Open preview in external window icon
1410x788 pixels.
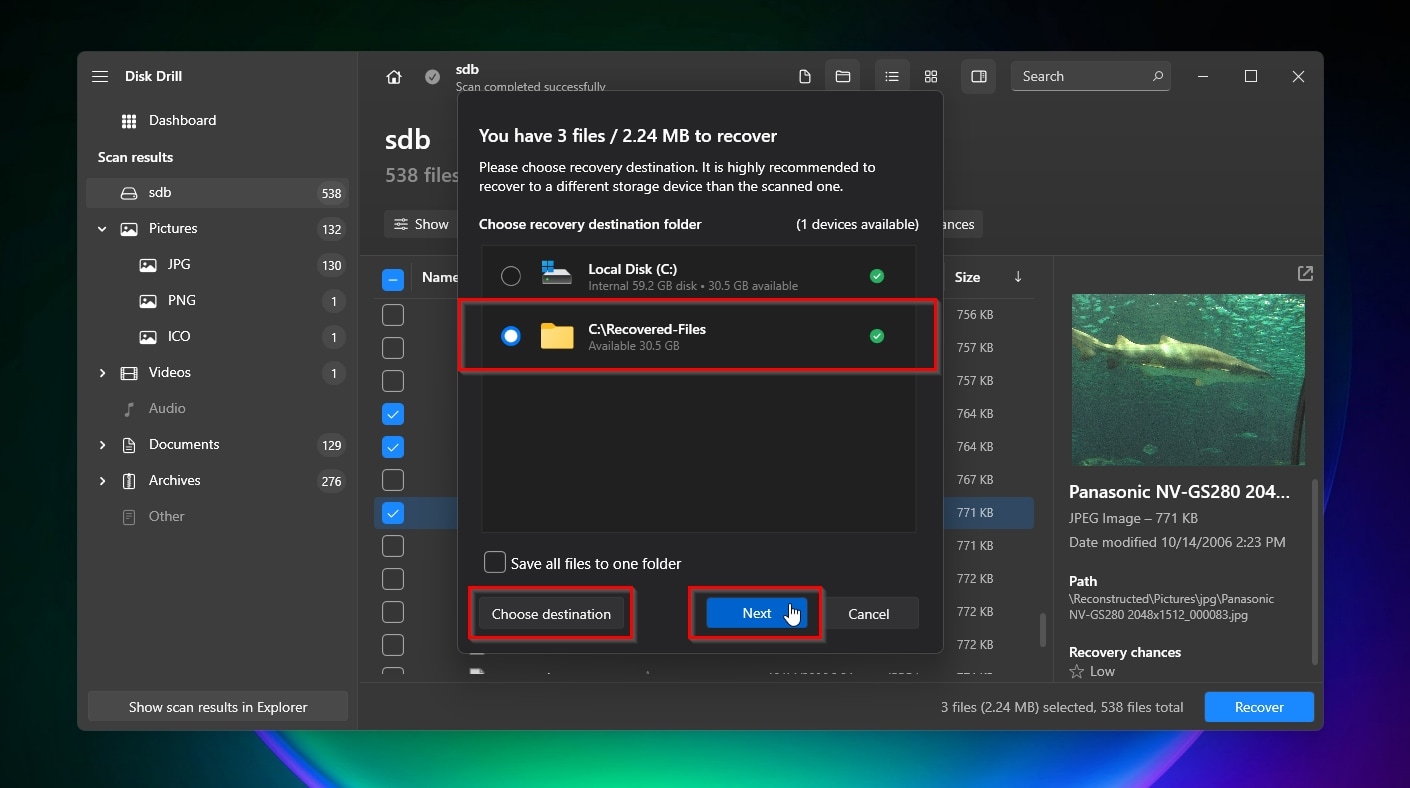(1305, 273)
